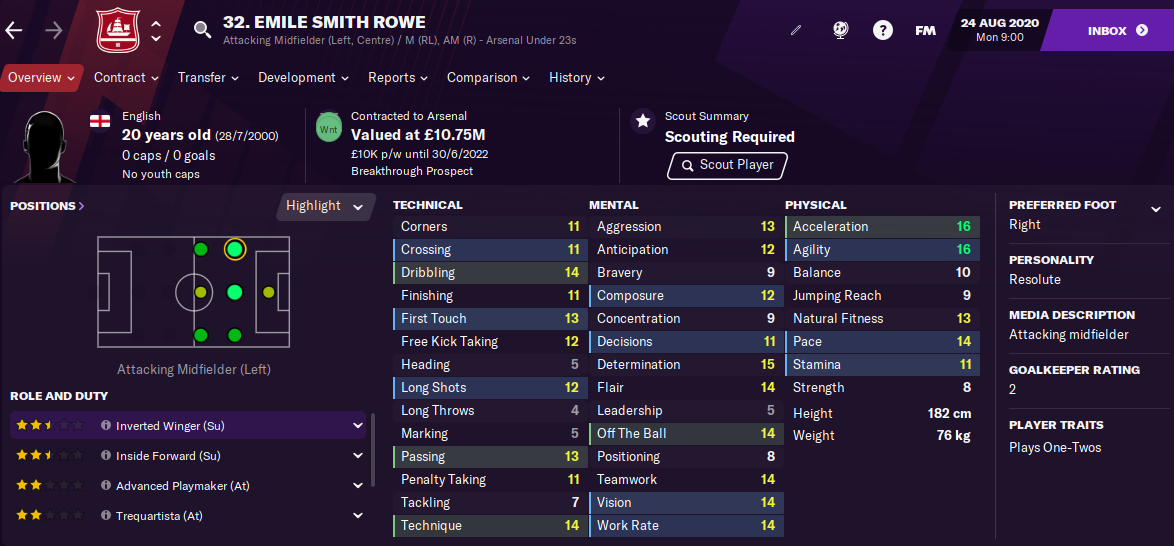This screenshot has width=1174, height=546.
Task: Expand the Preferred Foot panel chevron
Action: click(1155, 209)
